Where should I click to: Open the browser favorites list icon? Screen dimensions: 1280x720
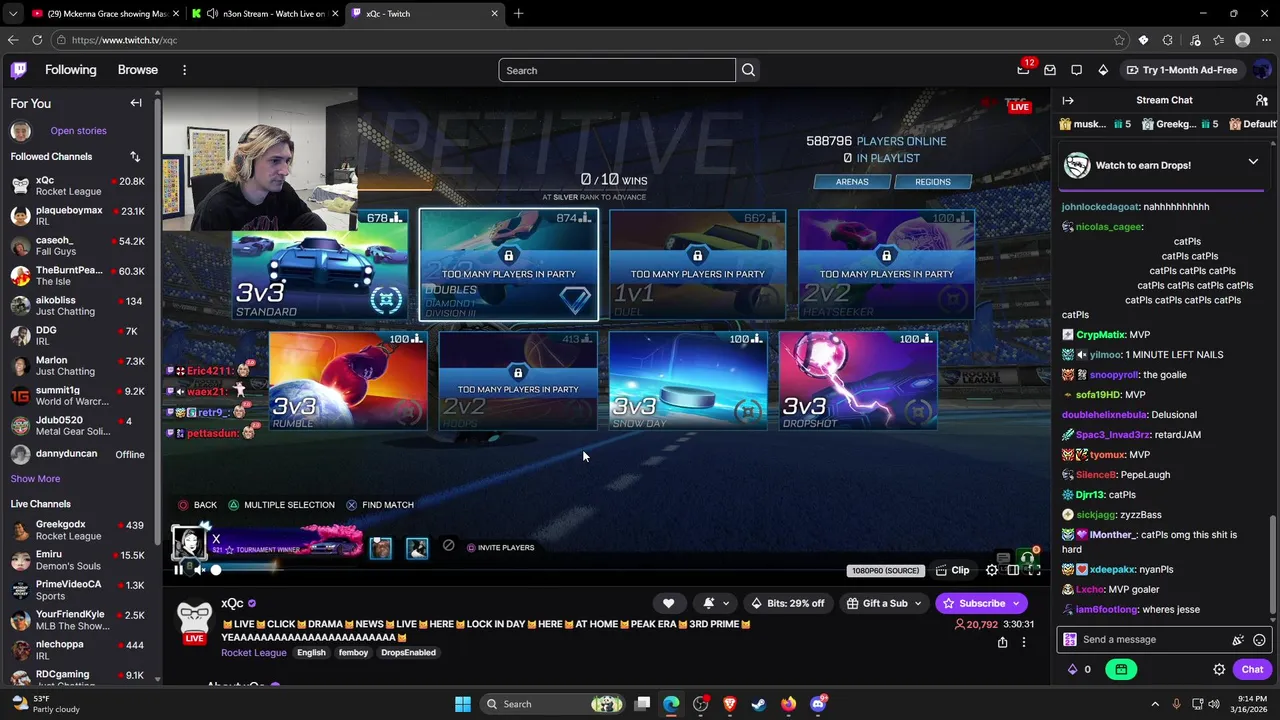point(1218,40)
